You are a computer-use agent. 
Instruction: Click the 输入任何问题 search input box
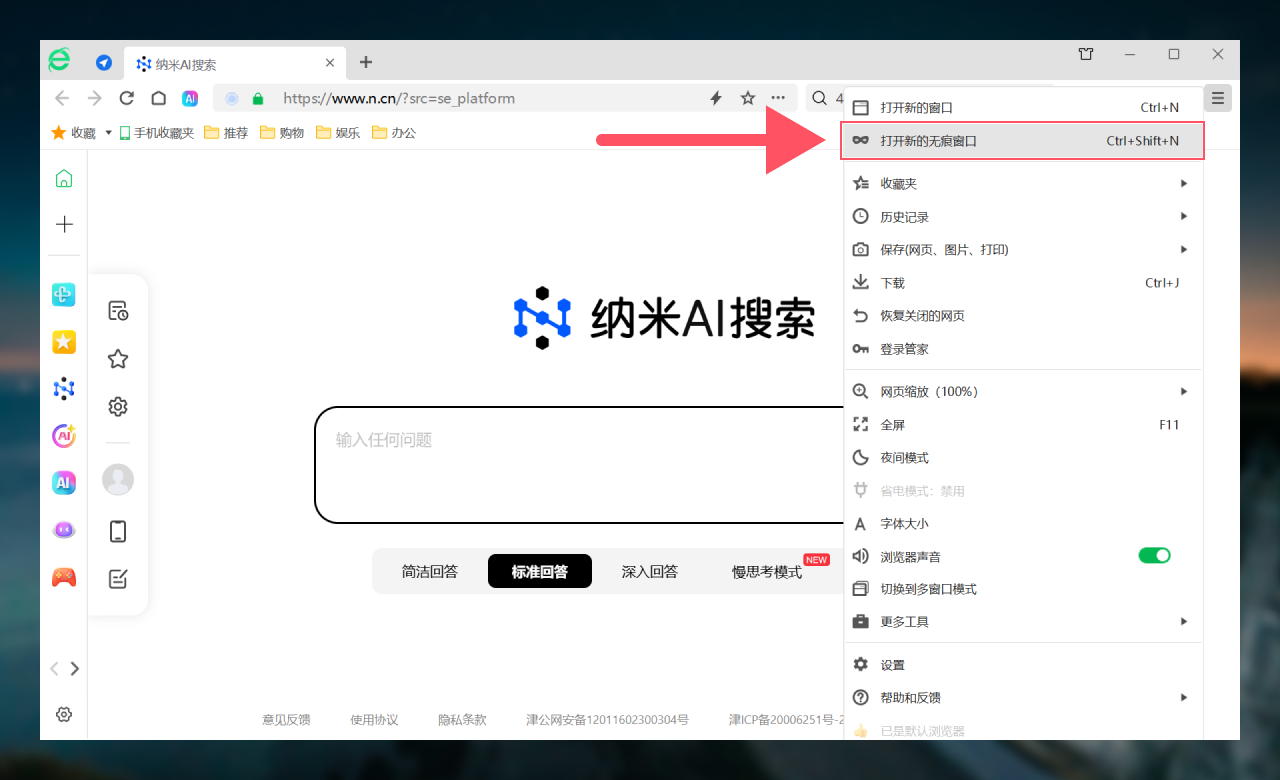pos(580,464)
